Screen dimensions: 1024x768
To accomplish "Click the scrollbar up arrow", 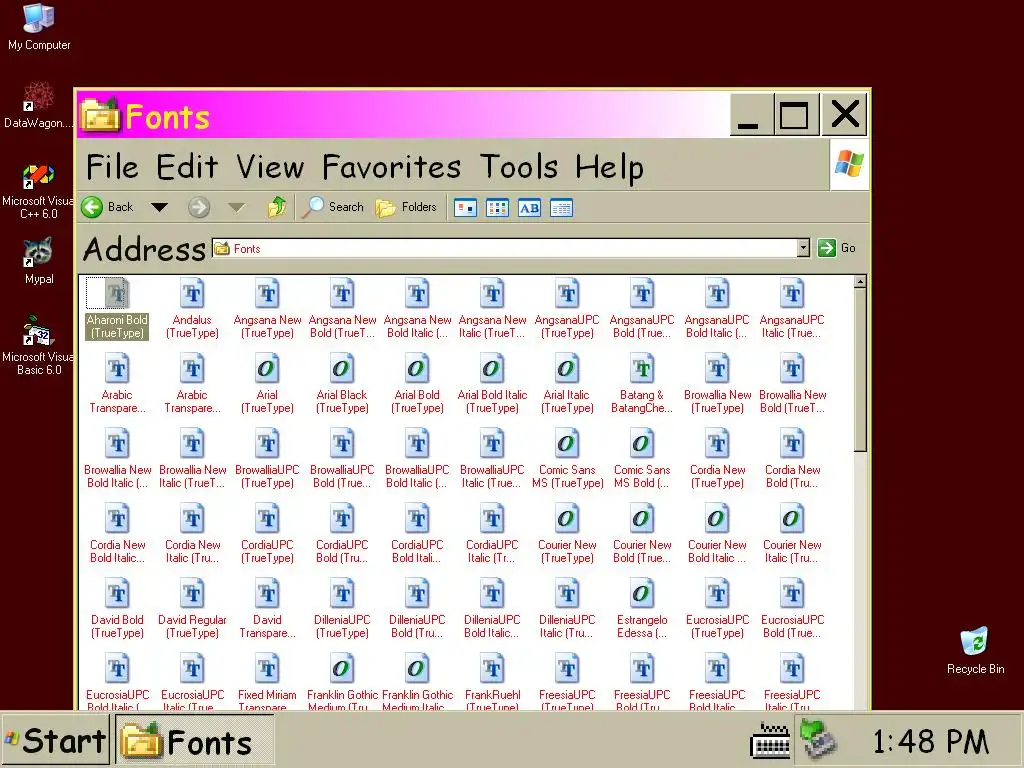I will coord(860,282).
